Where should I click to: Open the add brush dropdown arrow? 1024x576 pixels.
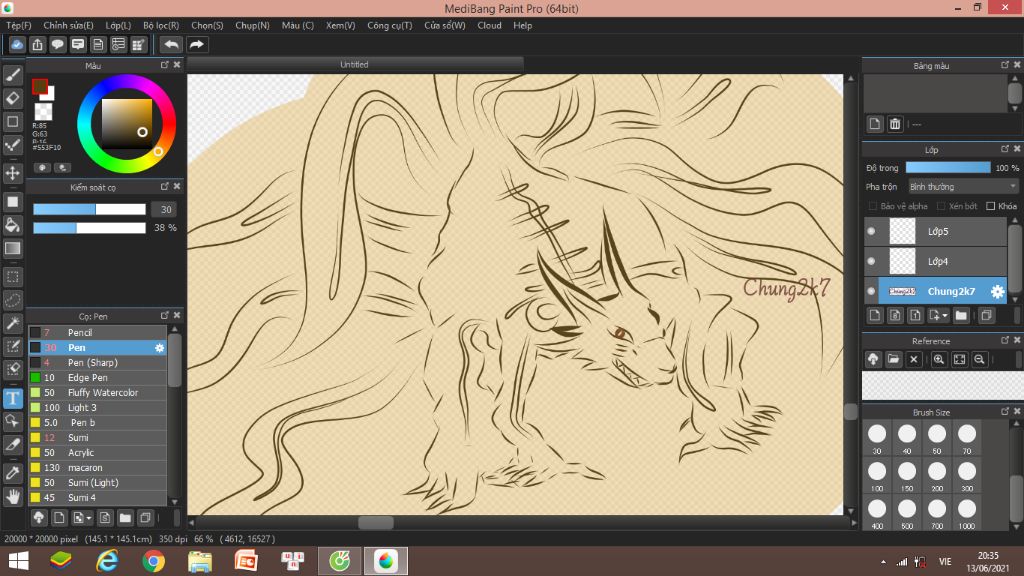tap(89, 518)
